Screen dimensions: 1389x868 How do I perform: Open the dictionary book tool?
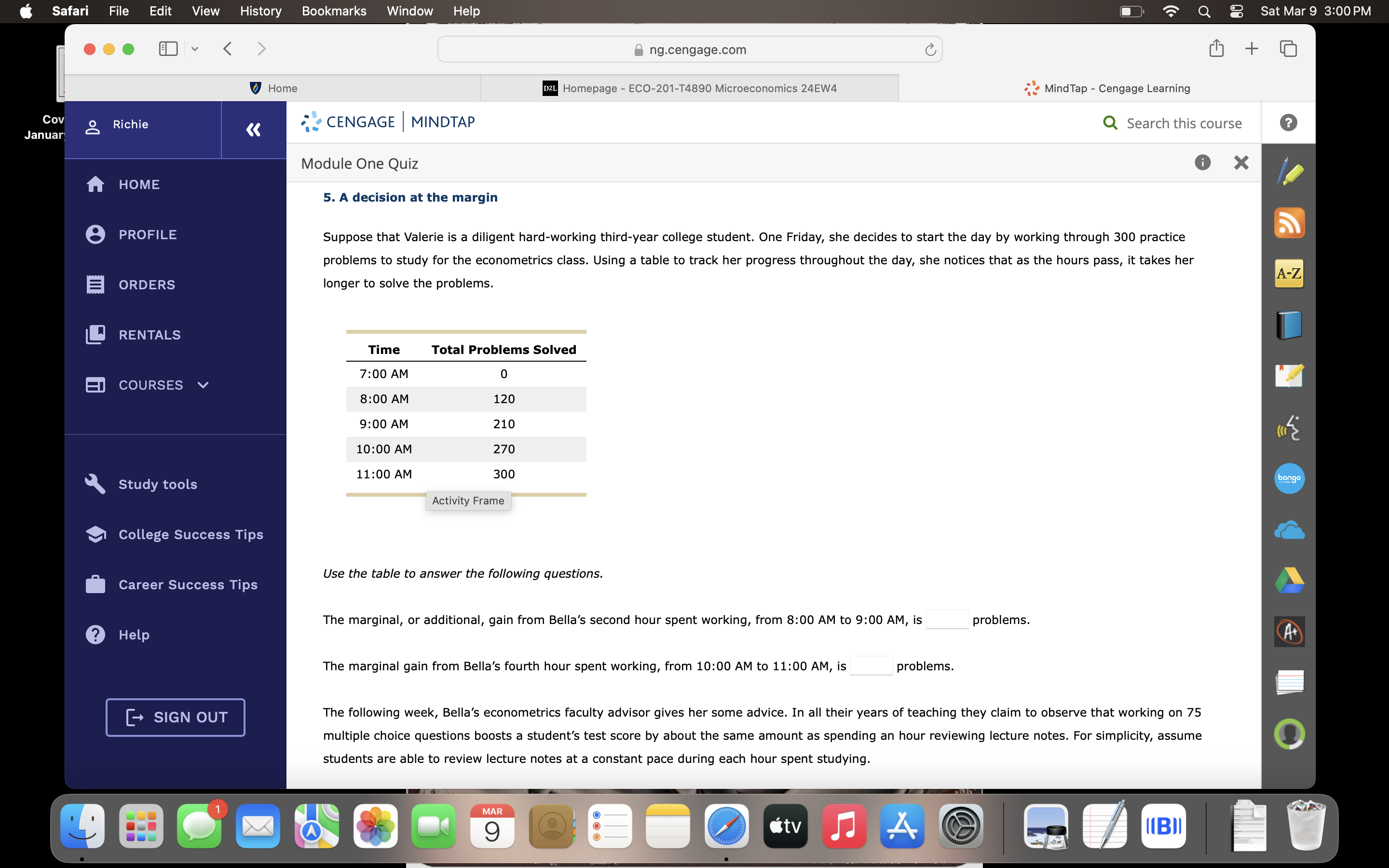(x=1289, y=325)
